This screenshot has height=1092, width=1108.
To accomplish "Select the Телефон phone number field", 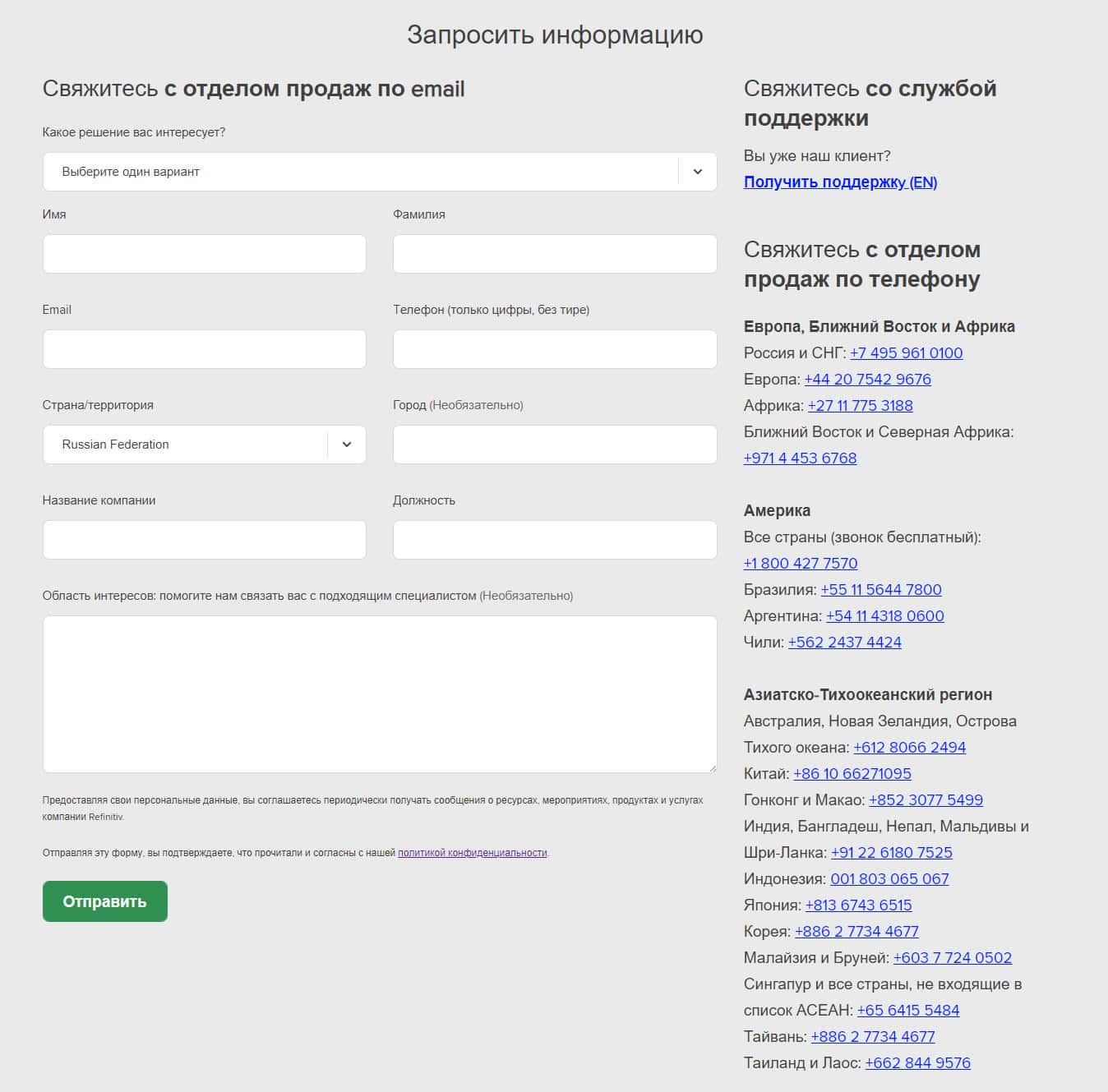I will coord(554,349).
